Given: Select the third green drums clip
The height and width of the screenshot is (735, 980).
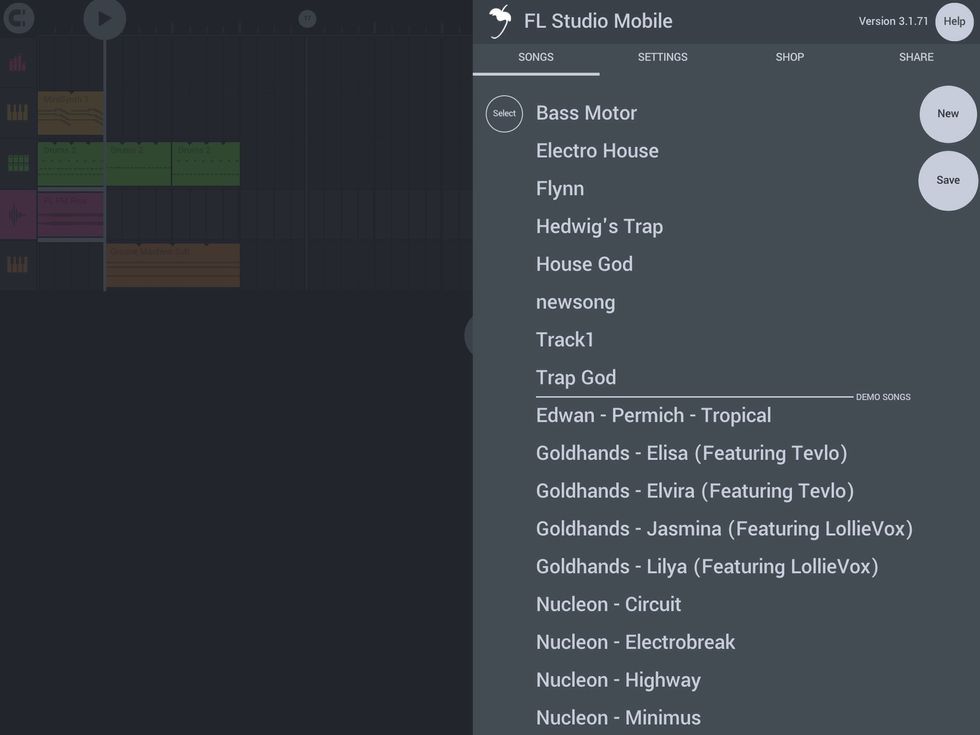Looking at the screenshot, I should [x=206, y=164].
